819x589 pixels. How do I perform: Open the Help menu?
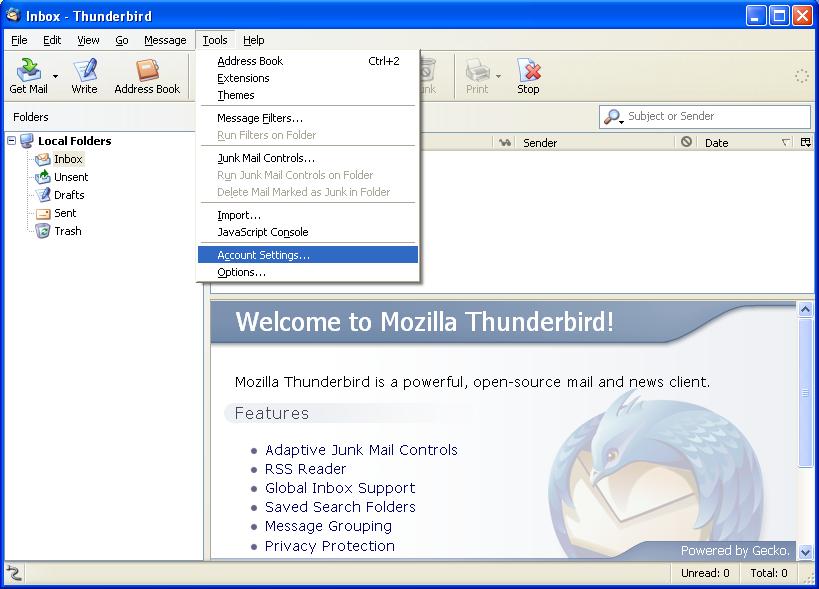click(x=254, y=40)
